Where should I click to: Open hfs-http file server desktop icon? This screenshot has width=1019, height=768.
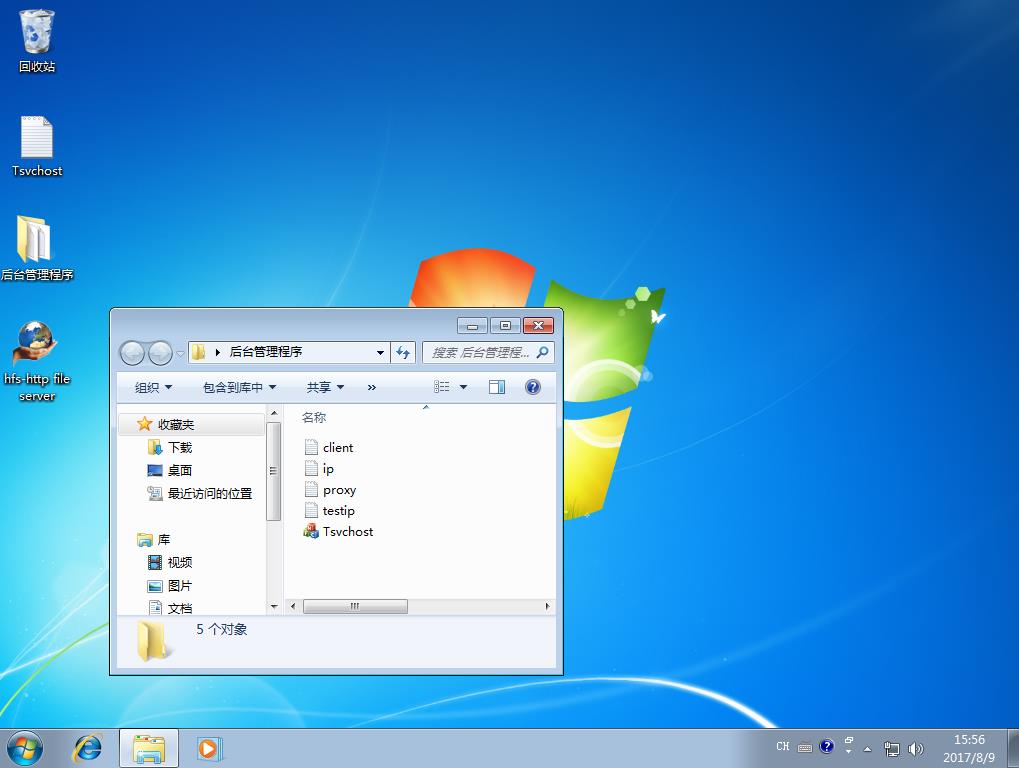point(36,345)
